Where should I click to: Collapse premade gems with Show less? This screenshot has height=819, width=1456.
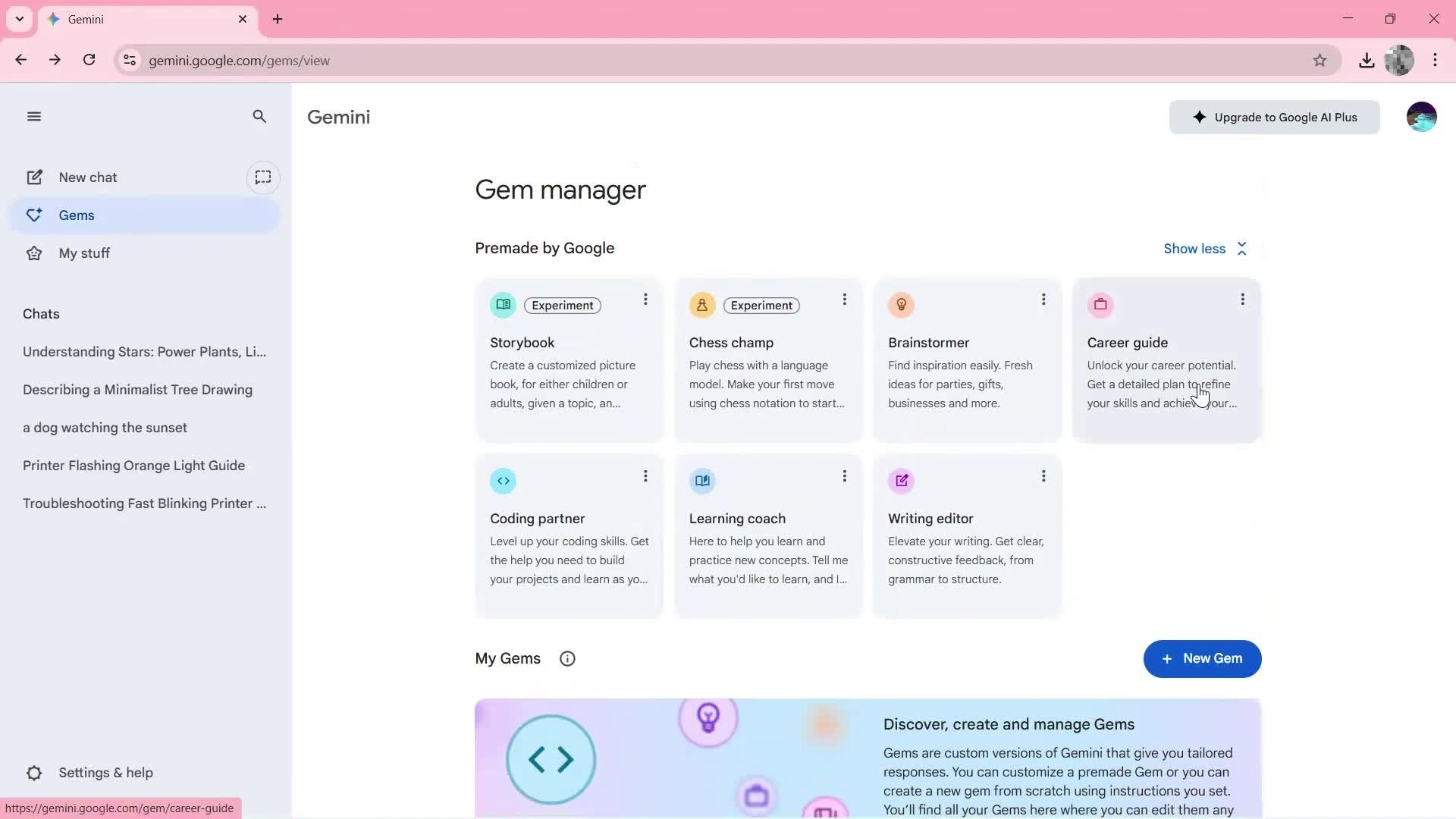pyautogui.click(x=1204, y=249)
